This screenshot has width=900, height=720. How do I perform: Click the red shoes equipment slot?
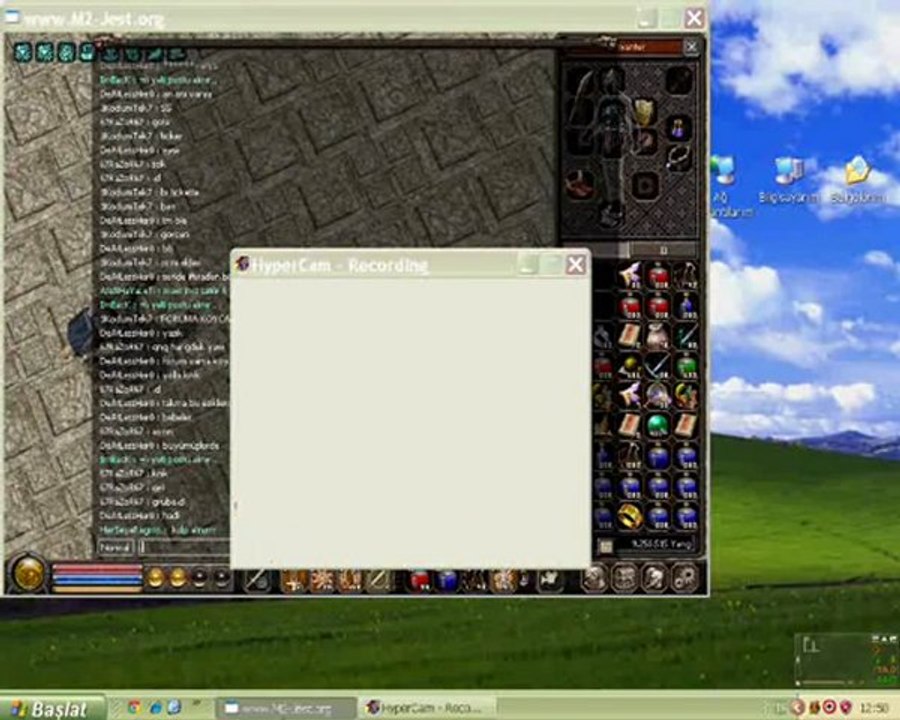[x=580, y=185]
